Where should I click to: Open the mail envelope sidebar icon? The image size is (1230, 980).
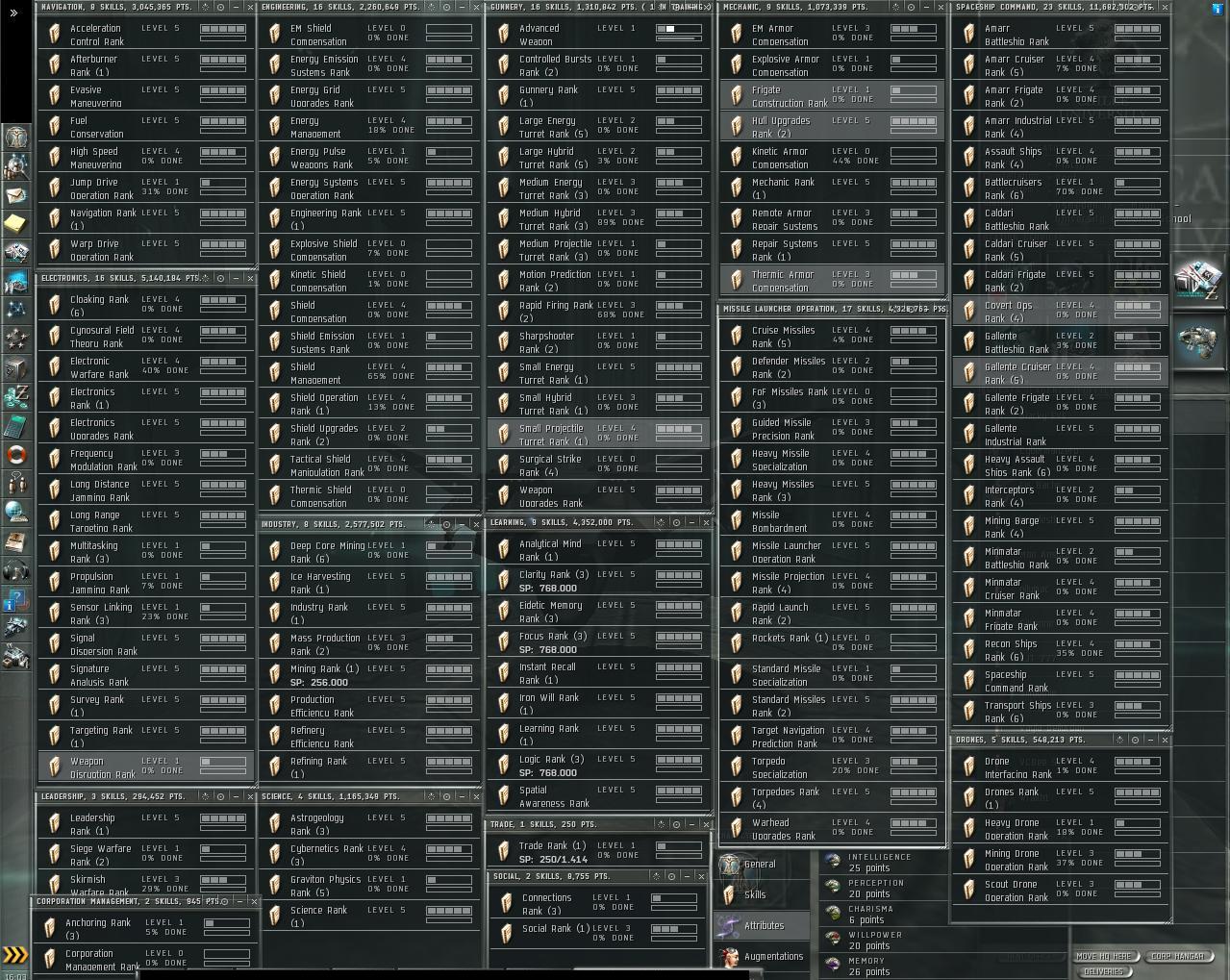pyautogui.click(x=15, y=195)
